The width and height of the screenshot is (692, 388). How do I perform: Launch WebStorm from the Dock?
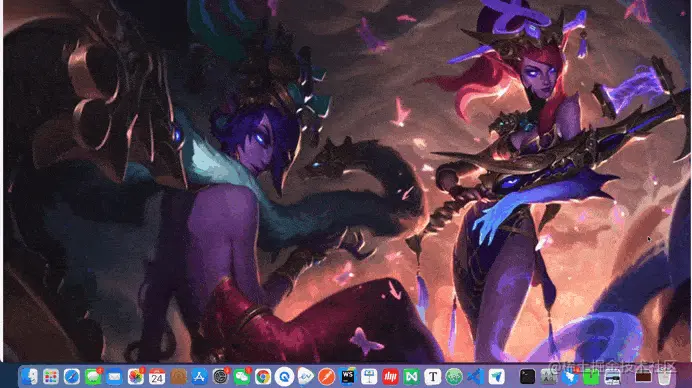point(348,377)
